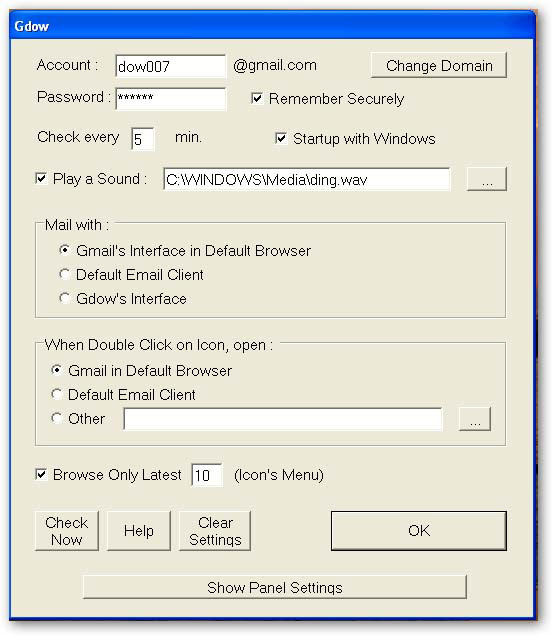Open browse dialog for Other program path
552x635 pixels.
point(475,419)
